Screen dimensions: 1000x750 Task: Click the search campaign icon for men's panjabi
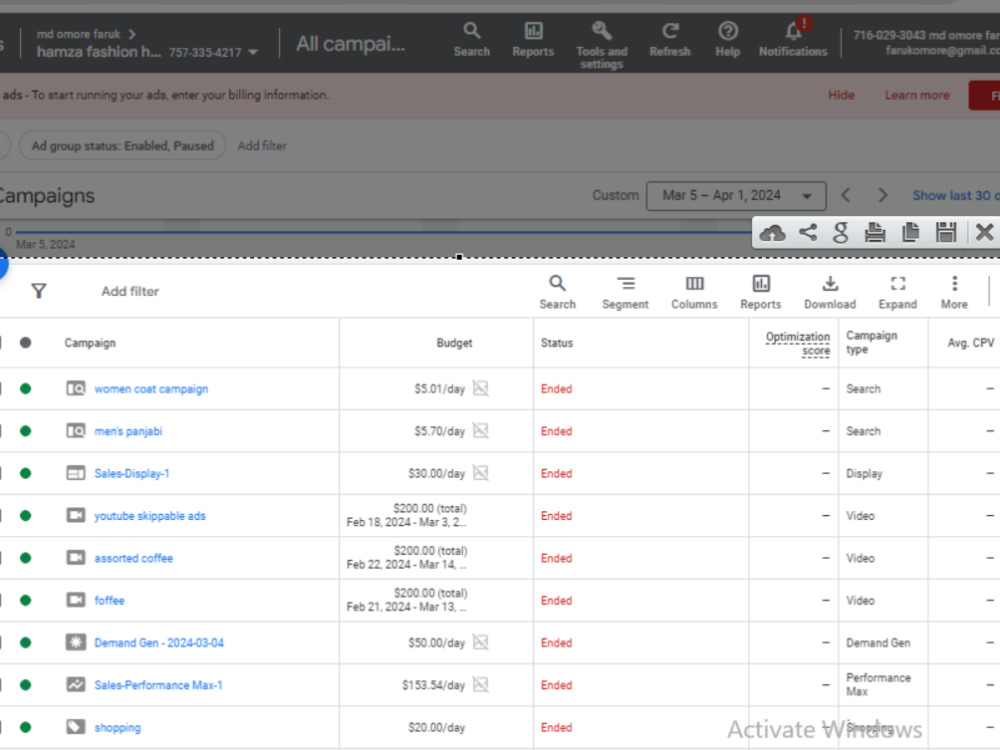pyautogui.click(x=76, y=431)
